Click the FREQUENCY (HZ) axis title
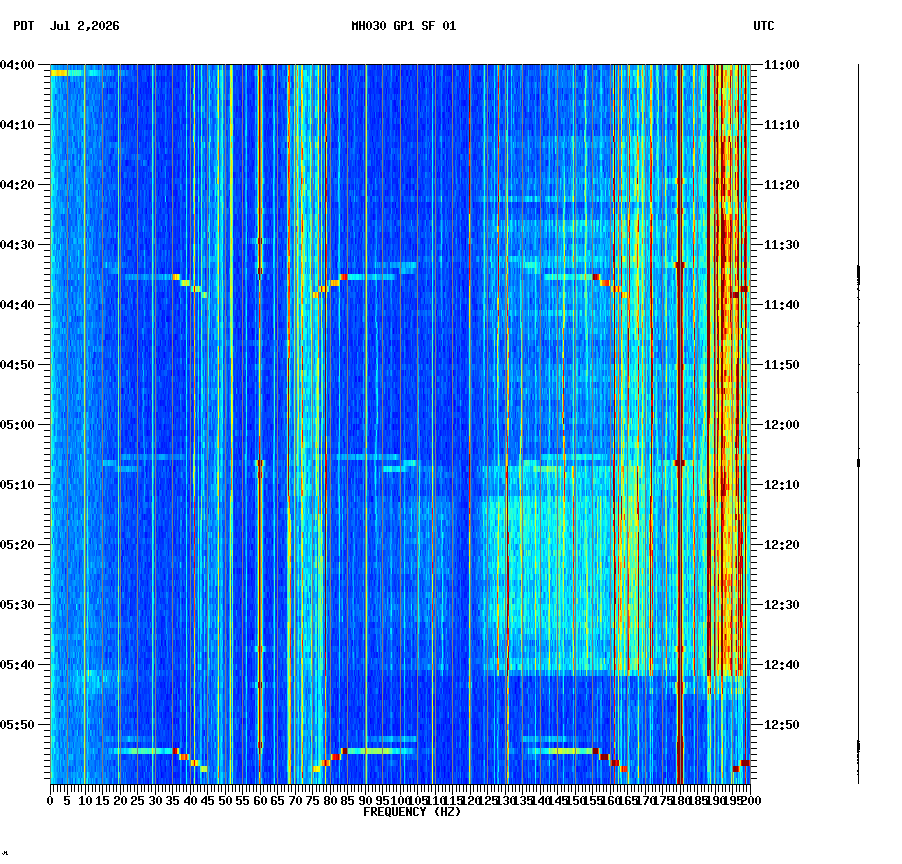 (x=412, y=812)
